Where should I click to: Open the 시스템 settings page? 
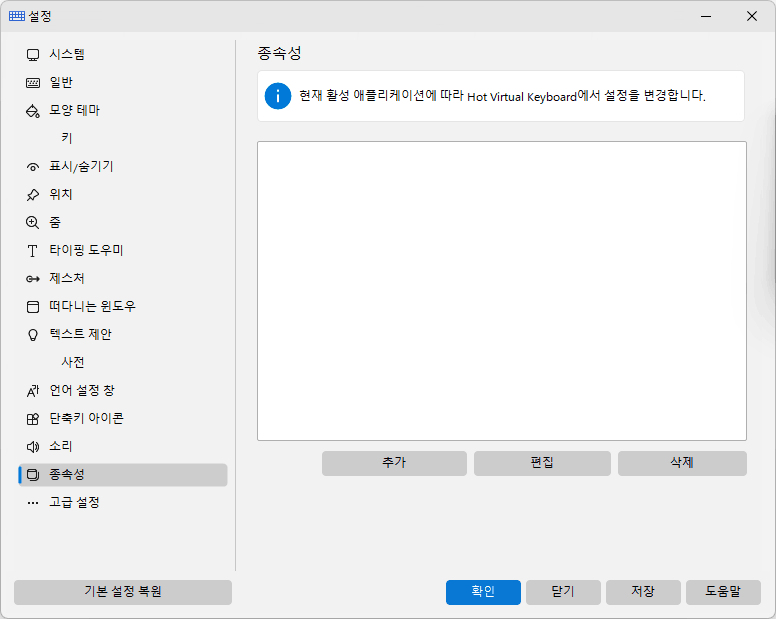(x=123, y=54)
